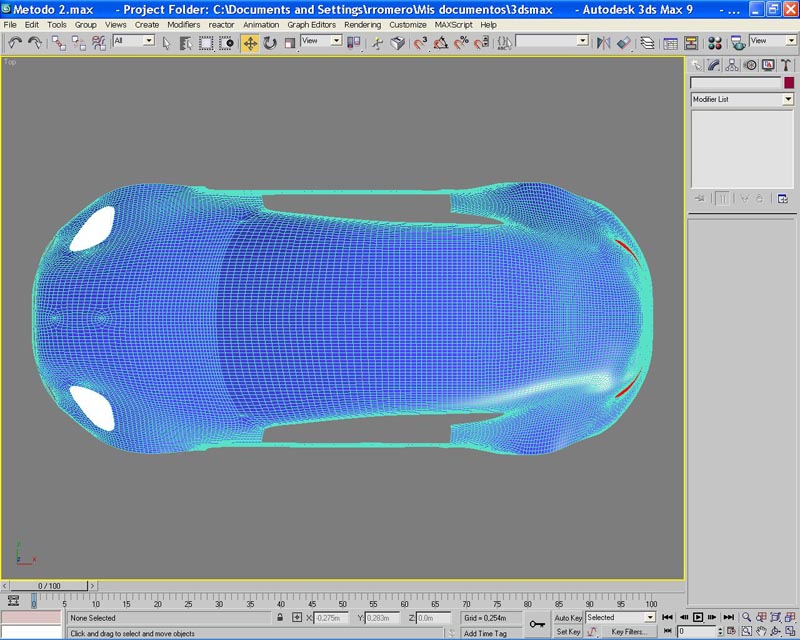Switch to the Utilities command panel tab
Screen dimensions: 800x640
[786, 65]
